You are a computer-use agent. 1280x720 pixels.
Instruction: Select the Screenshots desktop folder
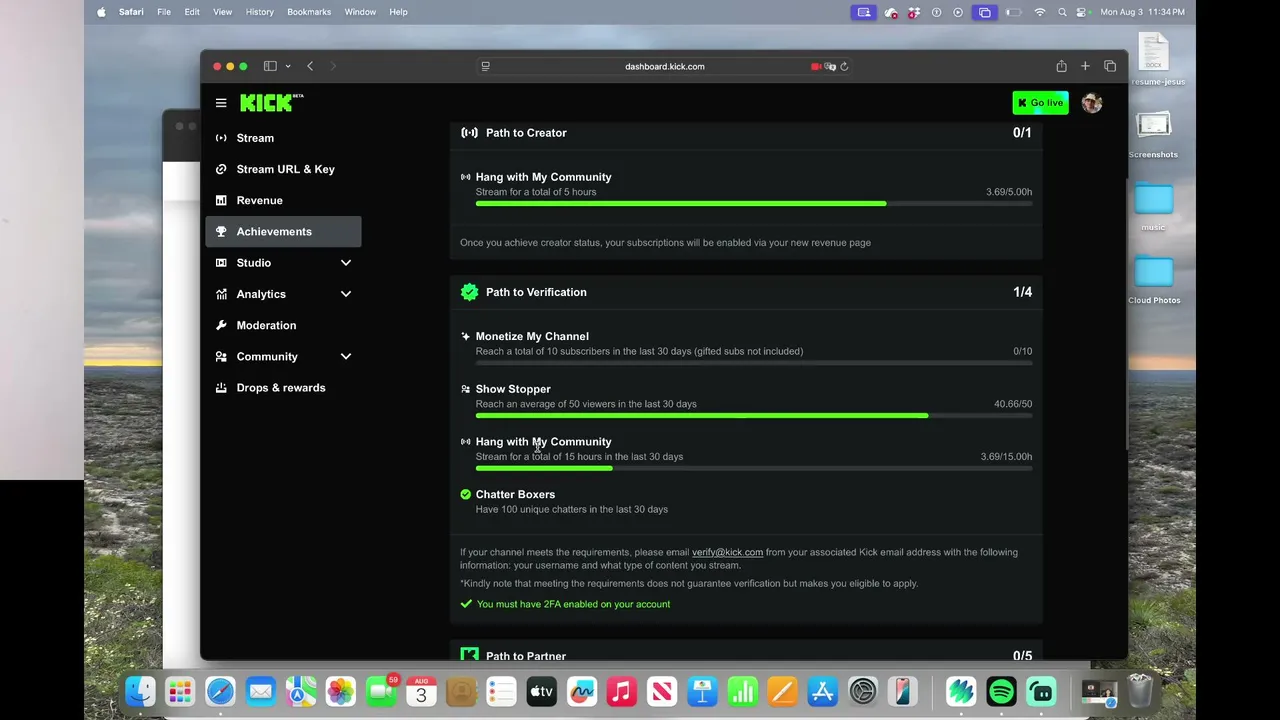click(x=1153, y=134)
